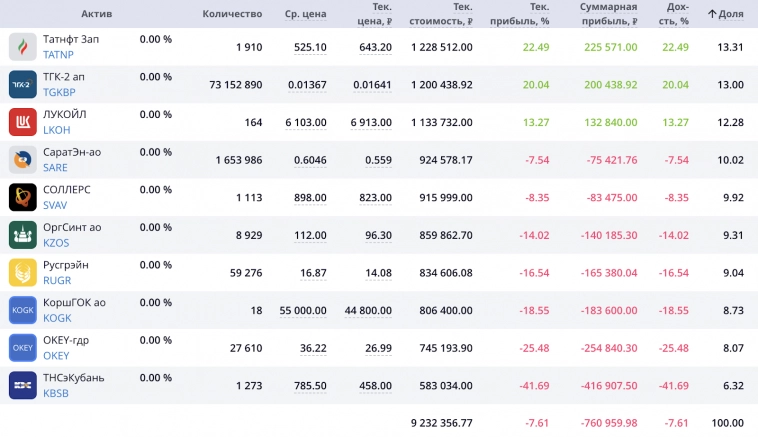Image resolution: width=758 pixels, height=437 pixels.
Task: Click the Актив column header
Action: tap(97, 14)
